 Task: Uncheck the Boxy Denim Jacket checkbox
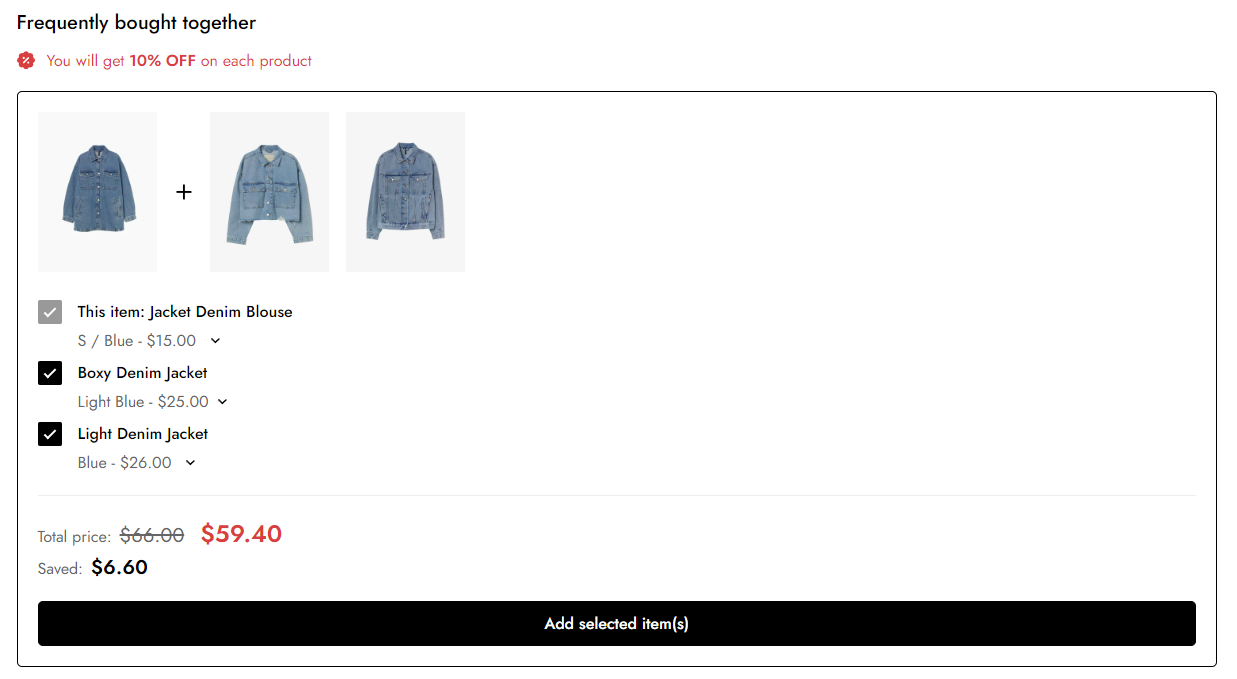[50, 373]
